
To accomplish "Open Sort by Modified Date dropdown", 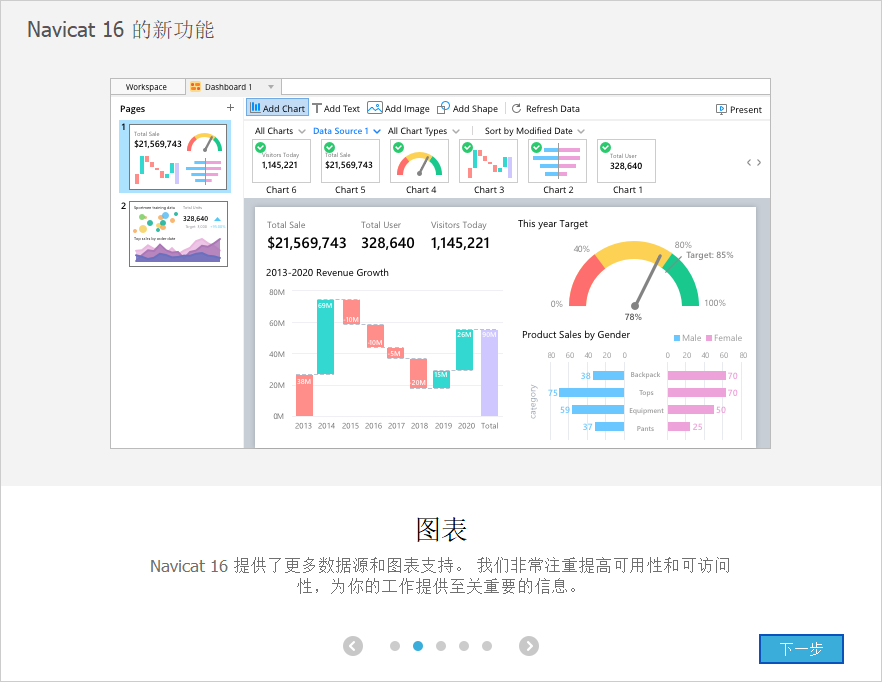I will coord(534,131).
